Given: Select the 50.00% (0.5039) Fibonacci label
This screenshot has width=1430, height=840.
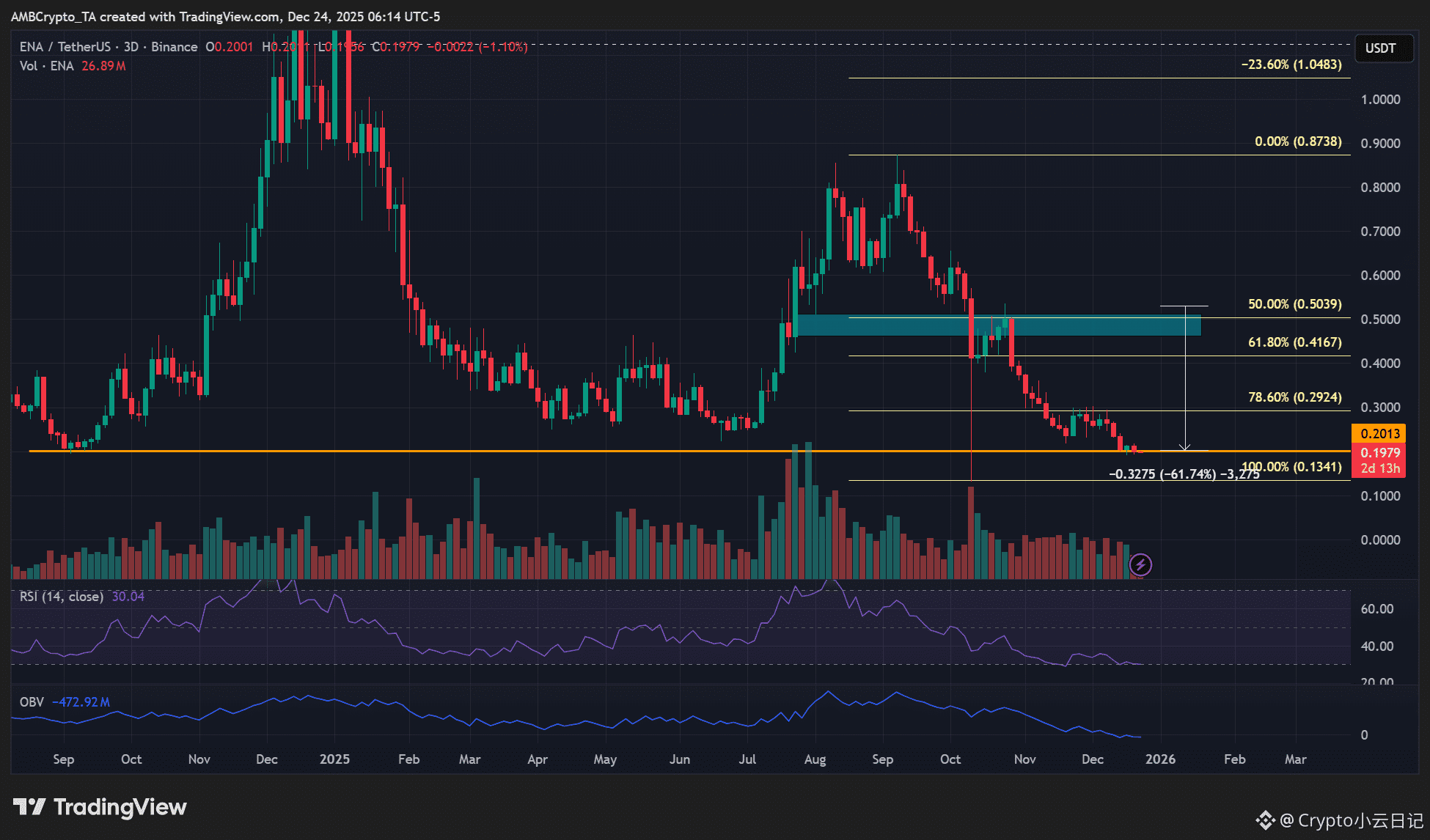Looking at the screenshot, I should [1294, 304].
